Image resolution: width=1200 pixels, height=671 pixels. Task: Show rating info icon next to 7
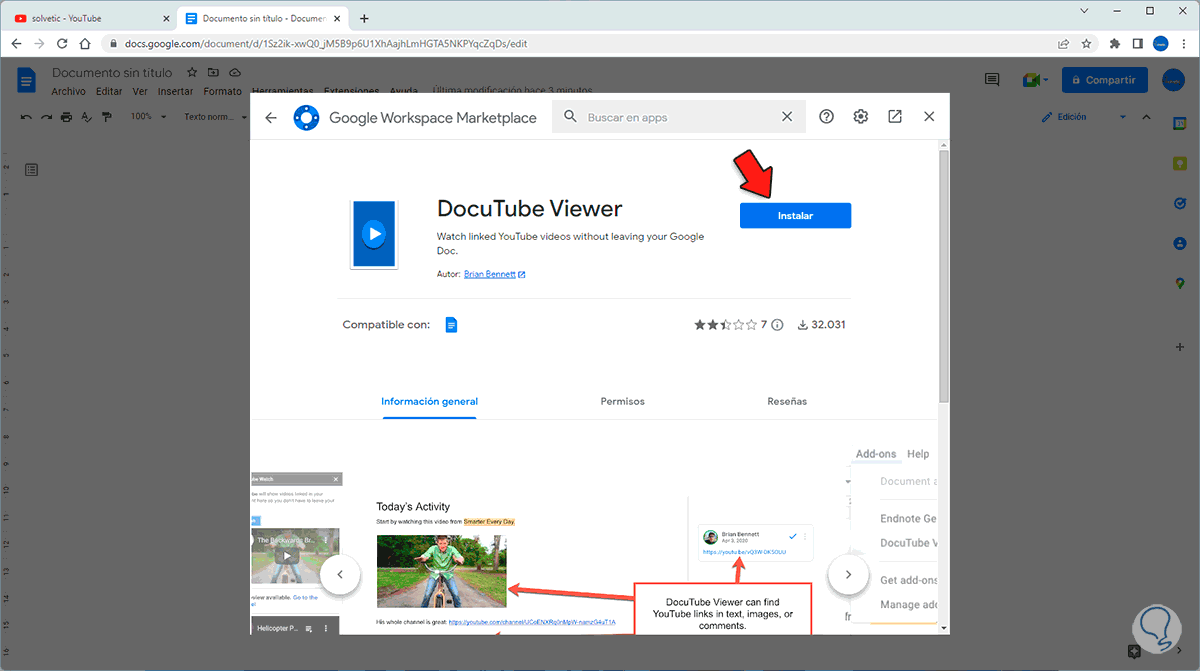[777, 325]
